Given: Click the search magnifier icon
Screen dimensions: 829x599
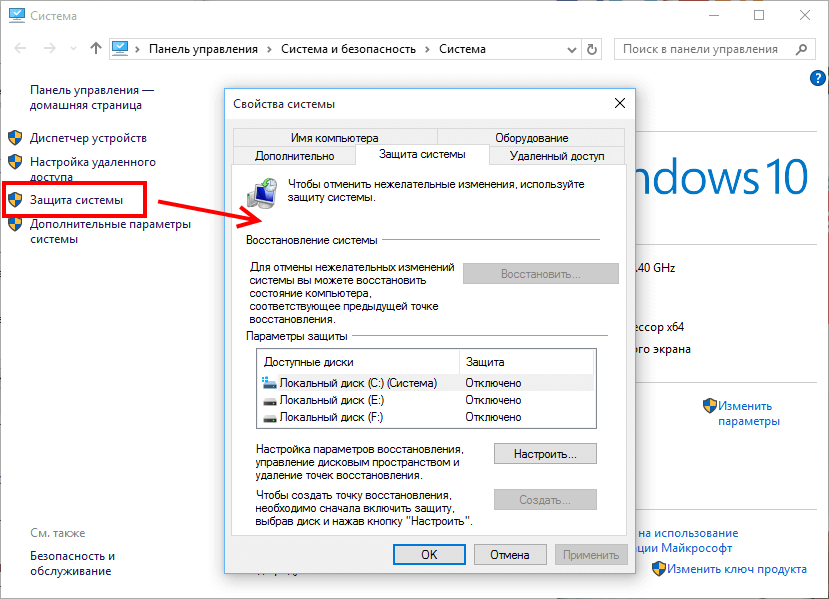Looking at the screenshot, I should pos(798,48).
